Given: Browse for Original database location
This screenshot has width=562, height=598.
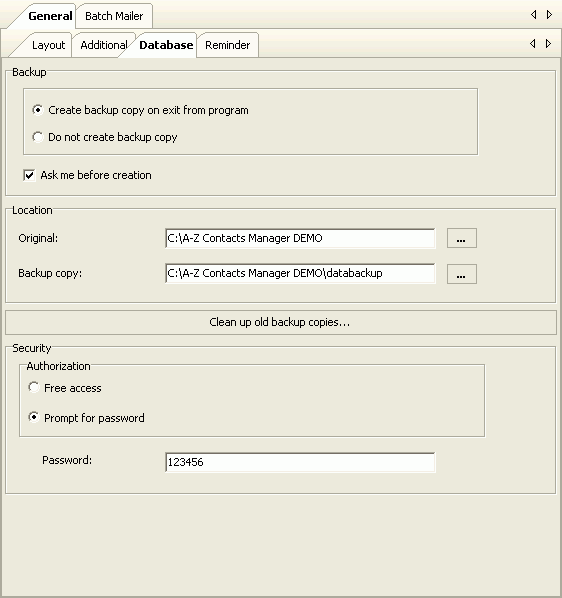Looking at the screenshot, I should coord(462,238).
